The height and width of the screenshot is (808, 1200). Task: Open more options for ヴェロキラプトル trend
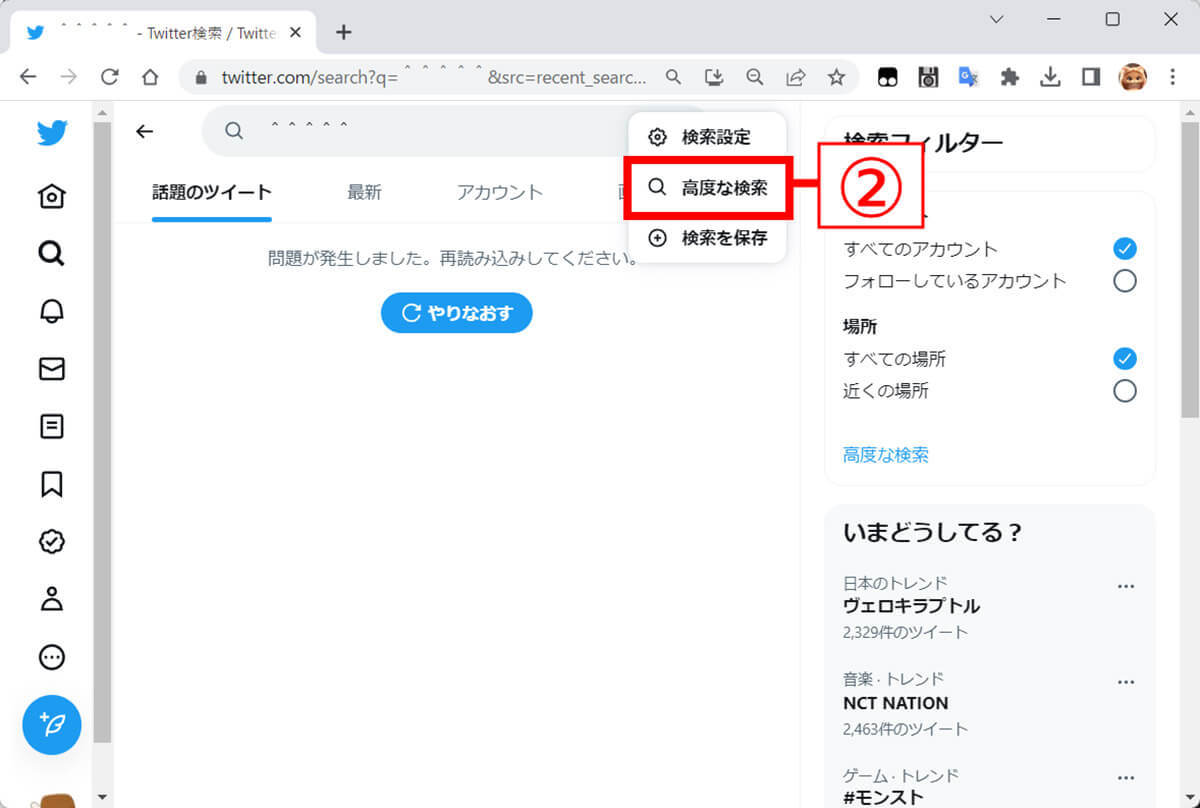[1126, 586]
